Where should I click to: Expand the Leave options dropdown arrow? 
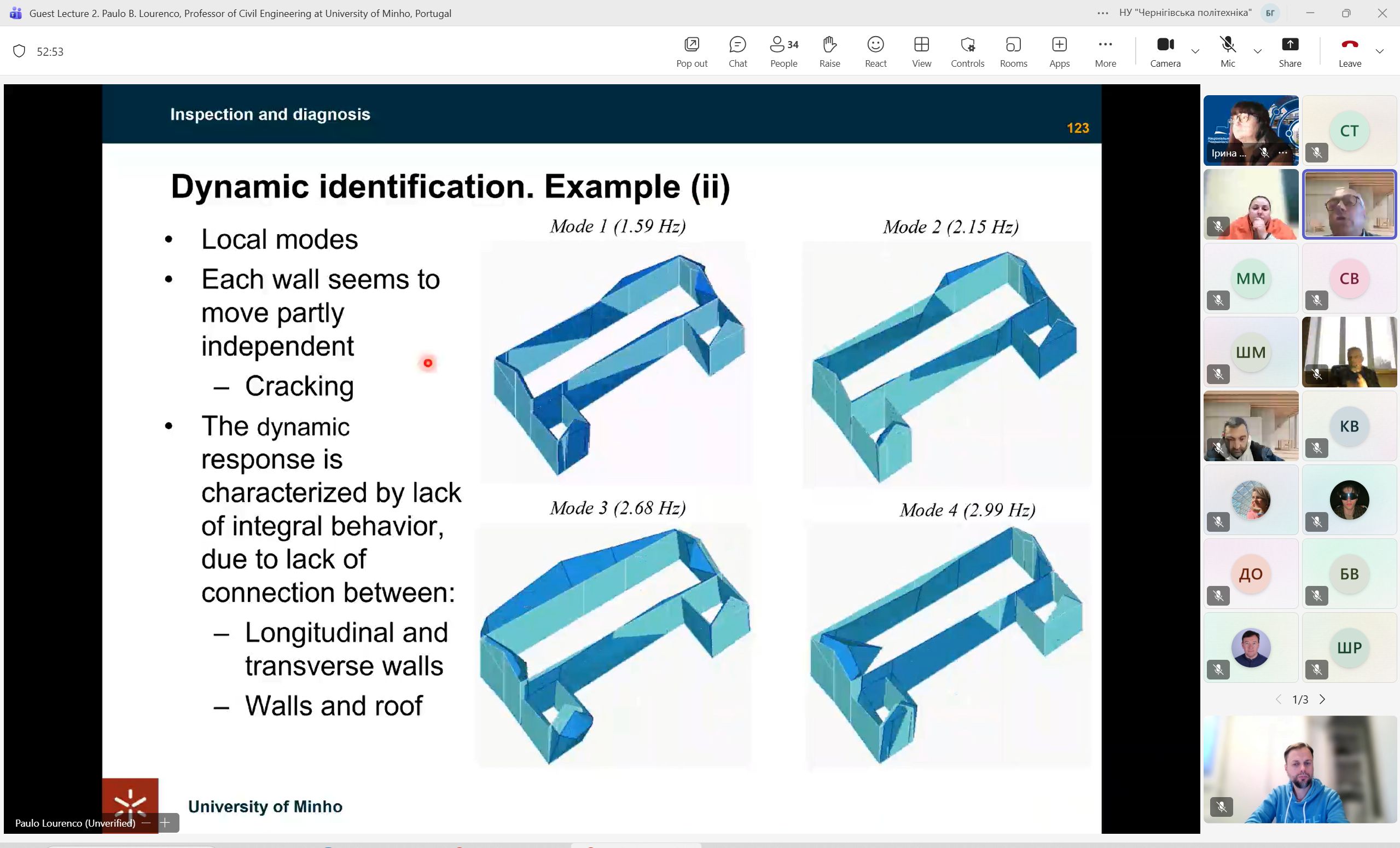coord(1380,51)
